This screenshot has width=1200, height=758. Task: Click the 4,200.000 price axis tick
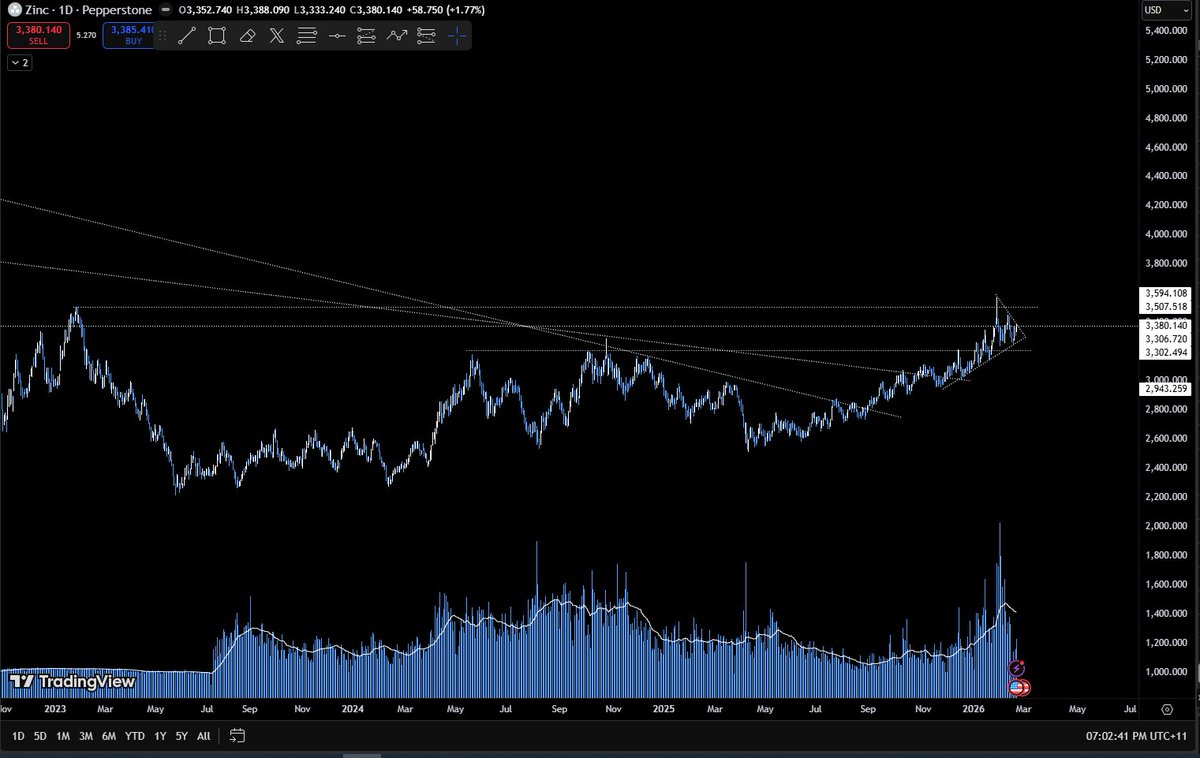1168,205
